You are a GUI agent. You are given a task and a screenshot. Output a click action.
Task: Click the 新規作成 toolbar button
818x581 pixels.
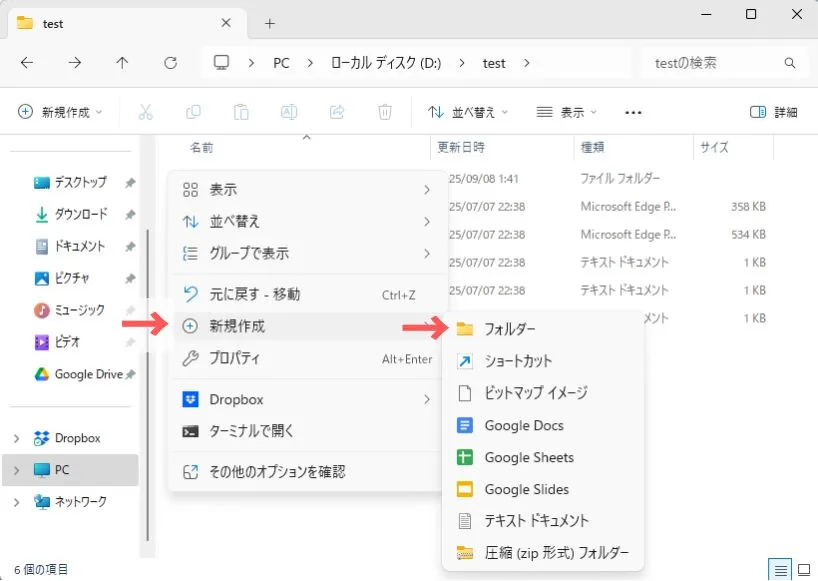pyautogui.click(x=61, y=113)
